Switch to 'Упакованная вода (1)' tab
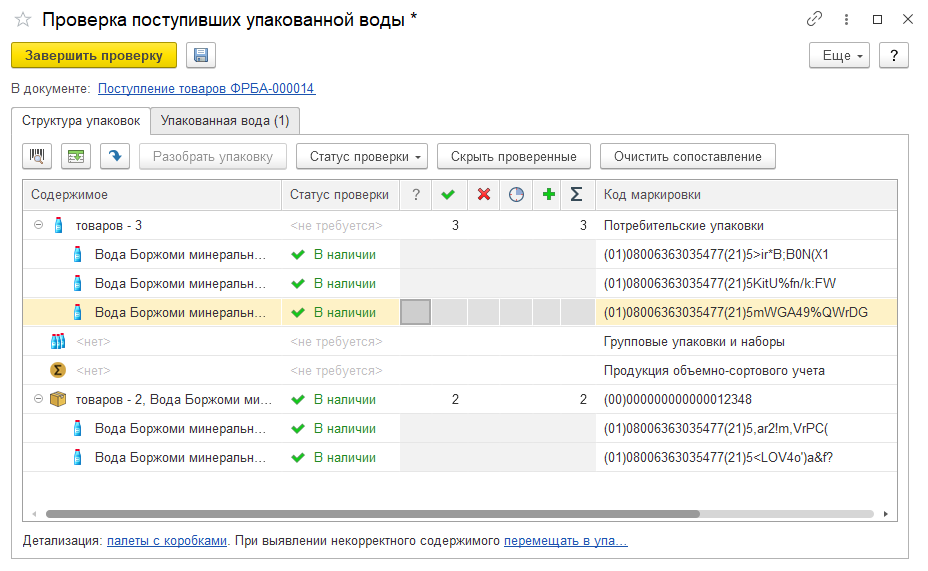The height and width of the screenshot is (571, 928). point(225,121)
